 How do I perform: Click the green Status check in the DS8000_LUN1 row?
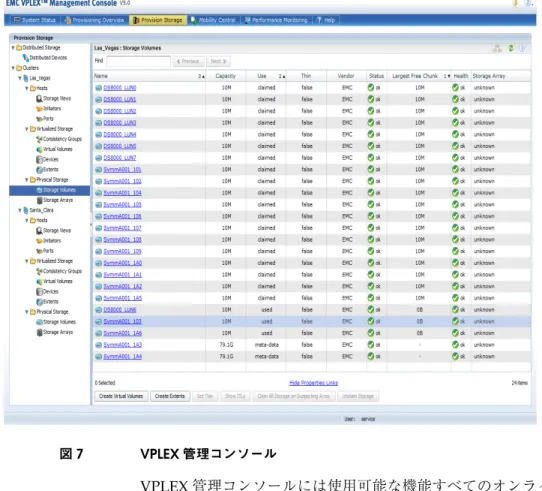pos(371,100)
